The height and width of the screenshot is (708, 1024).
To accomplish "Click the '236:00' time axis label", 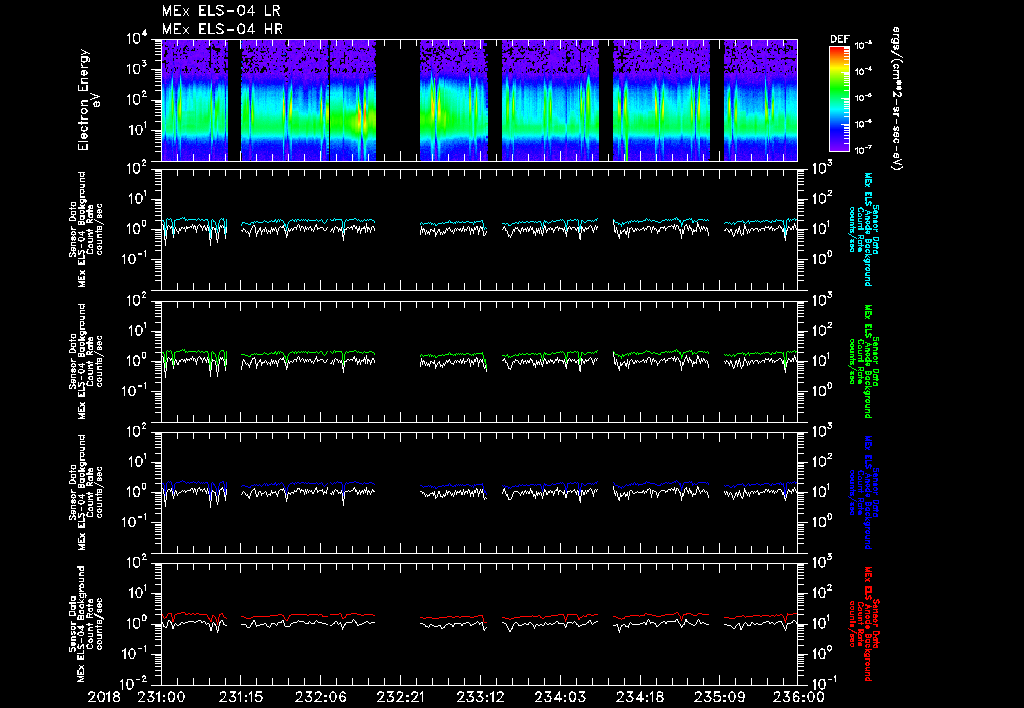I will coord(798,698).
